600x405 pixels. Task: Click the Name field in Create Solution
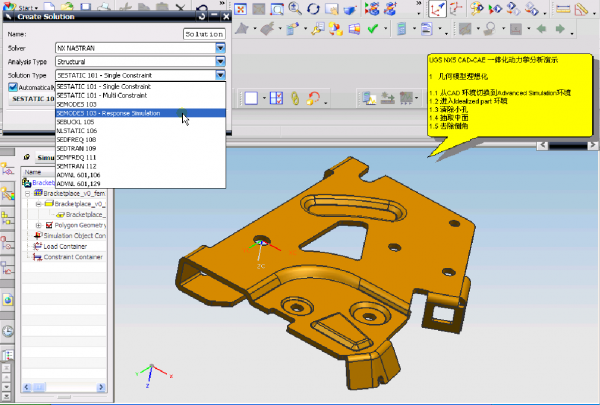point(204,34)
